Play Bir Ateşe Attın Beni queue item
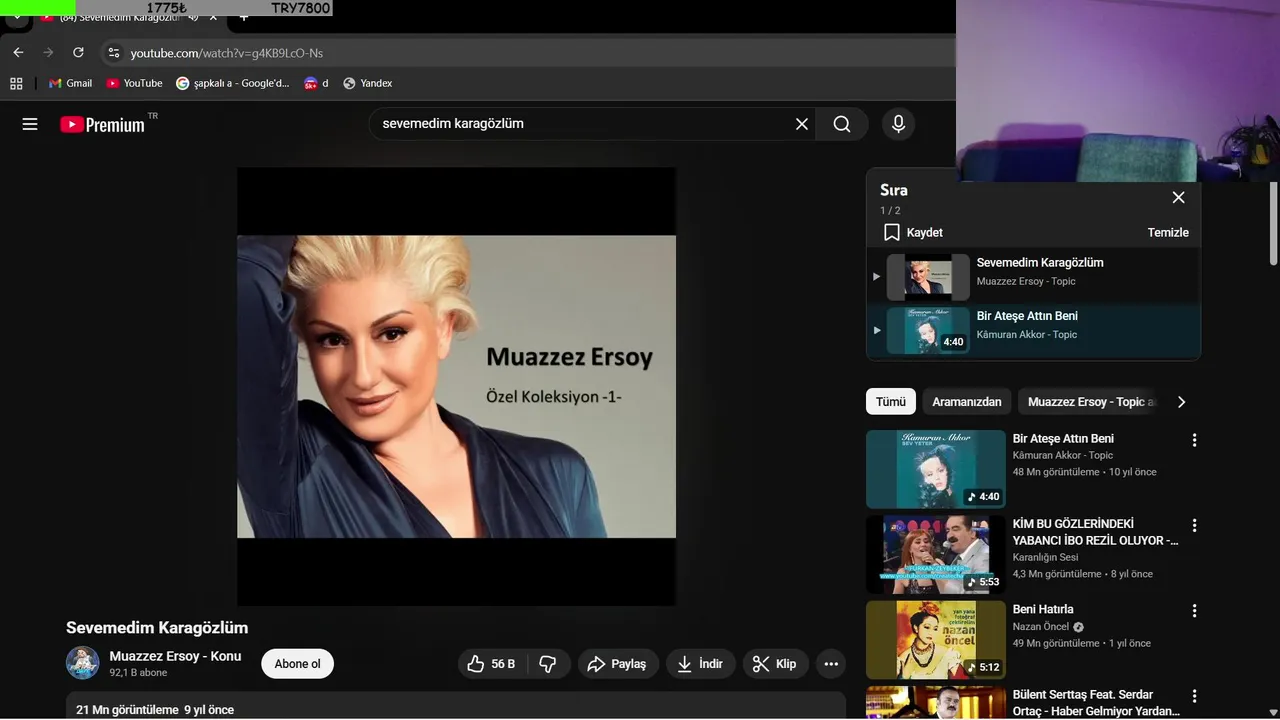The width and height of the screenshot is (1280, 720). (x=1033, y=330)
